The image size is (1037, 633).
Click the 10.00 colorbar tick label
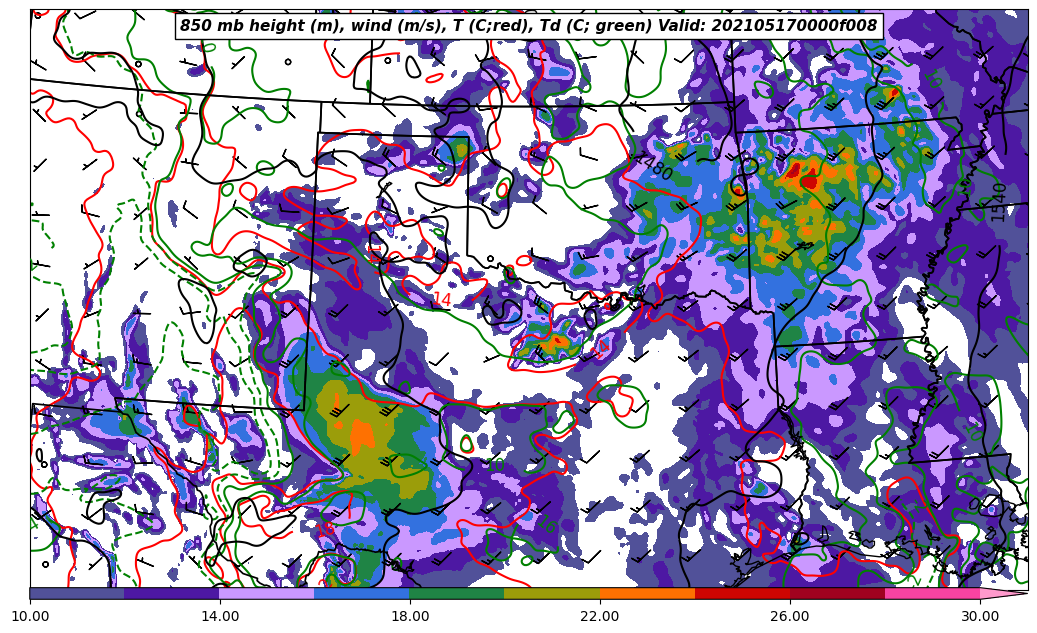point(30,616)
